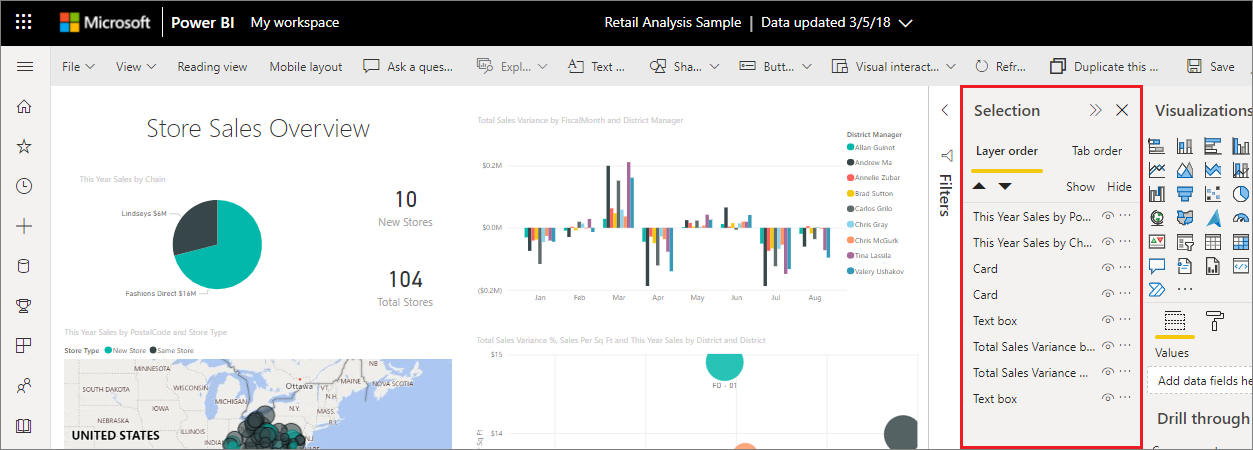1253x450 pixels.
Task: Toggle eye icon of the first Card layer
Action: pos(1107,268)
